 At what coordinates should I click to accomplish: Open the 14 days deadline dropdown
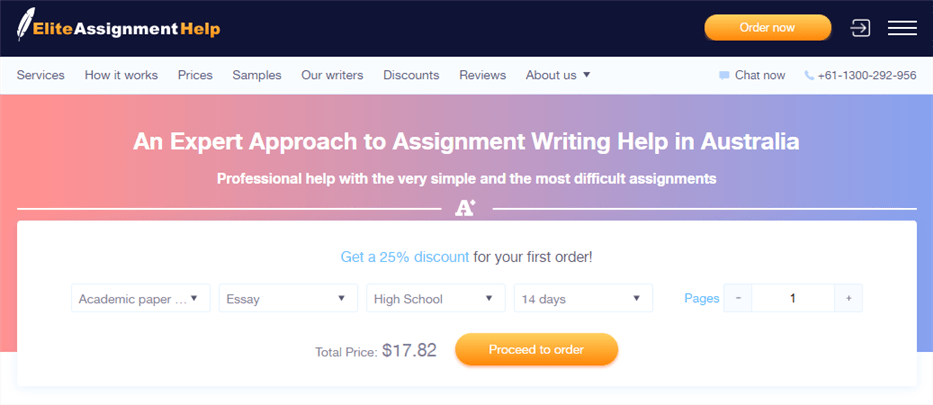click(584, 298)
